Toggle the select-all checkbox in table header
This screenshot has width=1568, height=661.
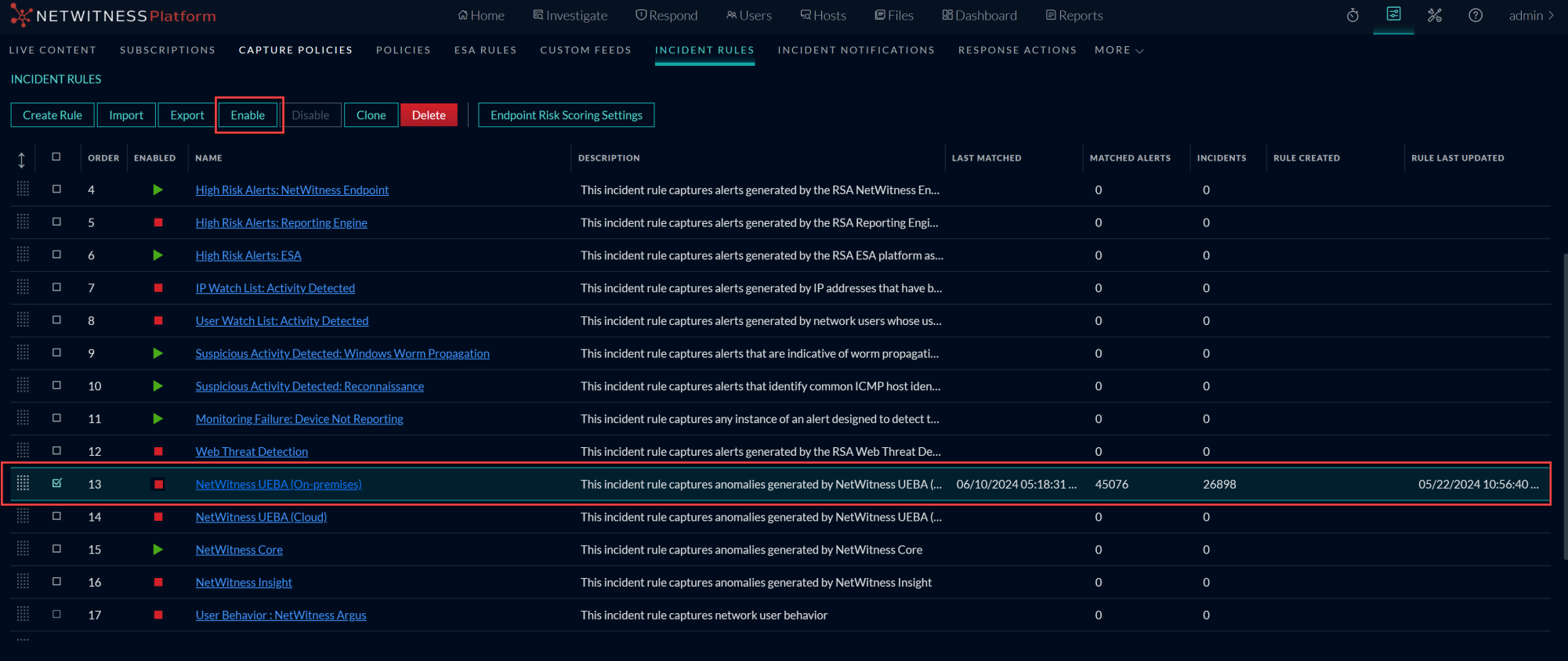click(56, 157)
